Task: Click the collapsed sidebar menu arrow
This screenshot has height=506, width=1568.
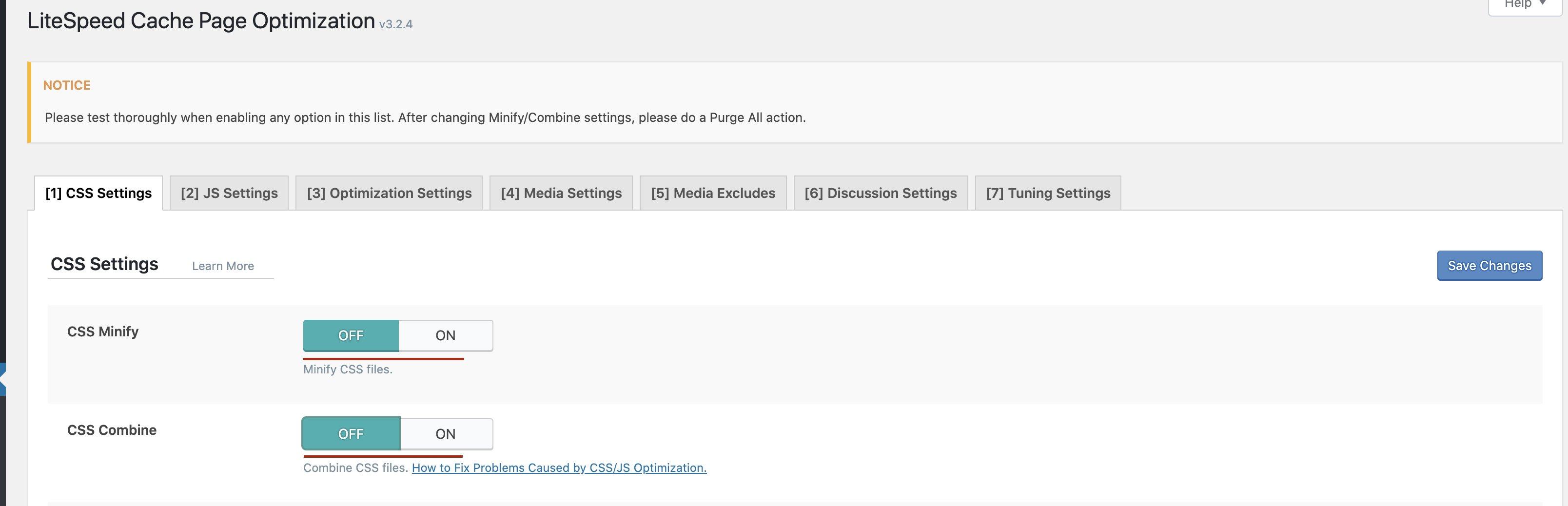Action: click(2, 379)
